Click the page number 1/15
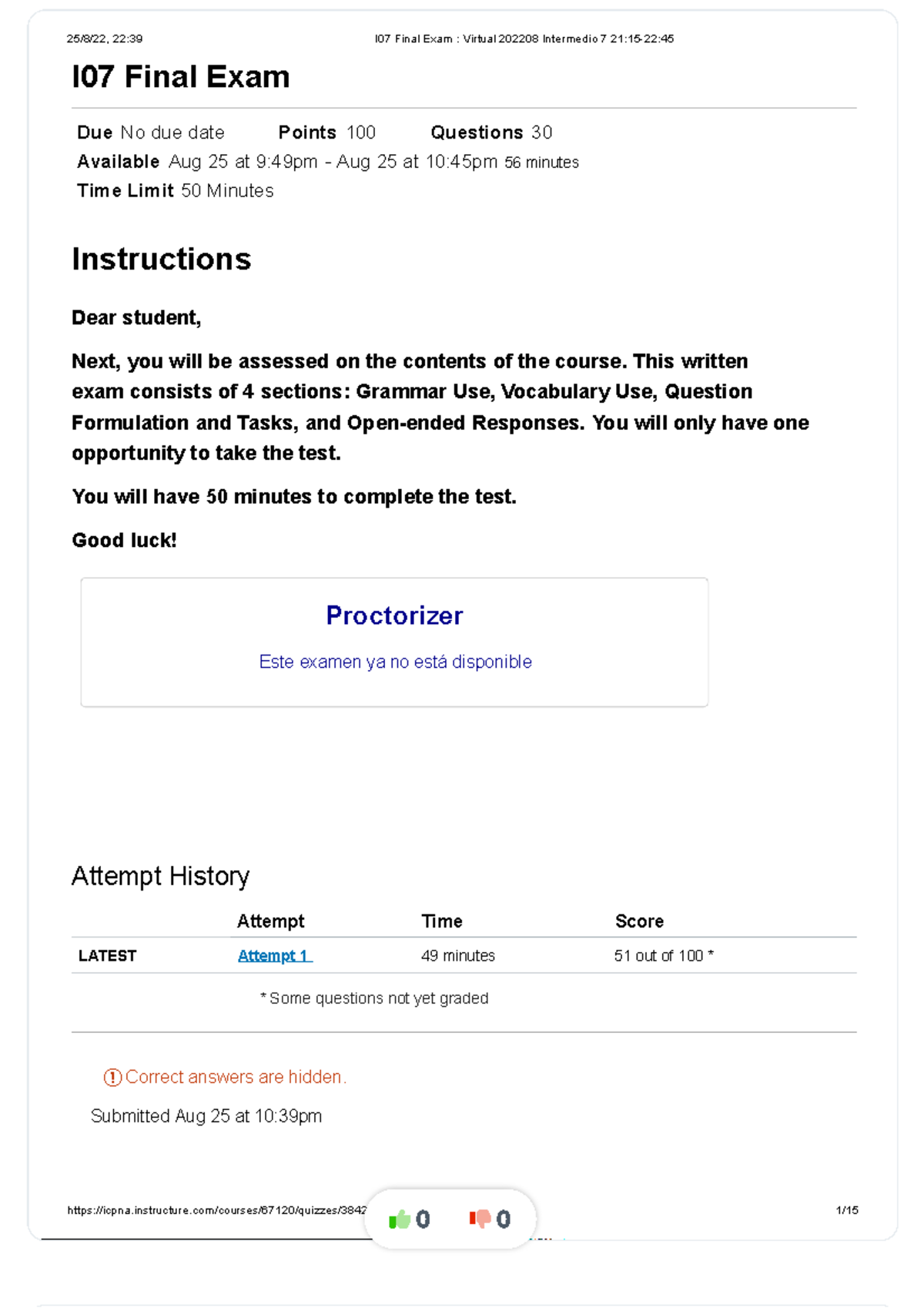 pos(847,1210)
